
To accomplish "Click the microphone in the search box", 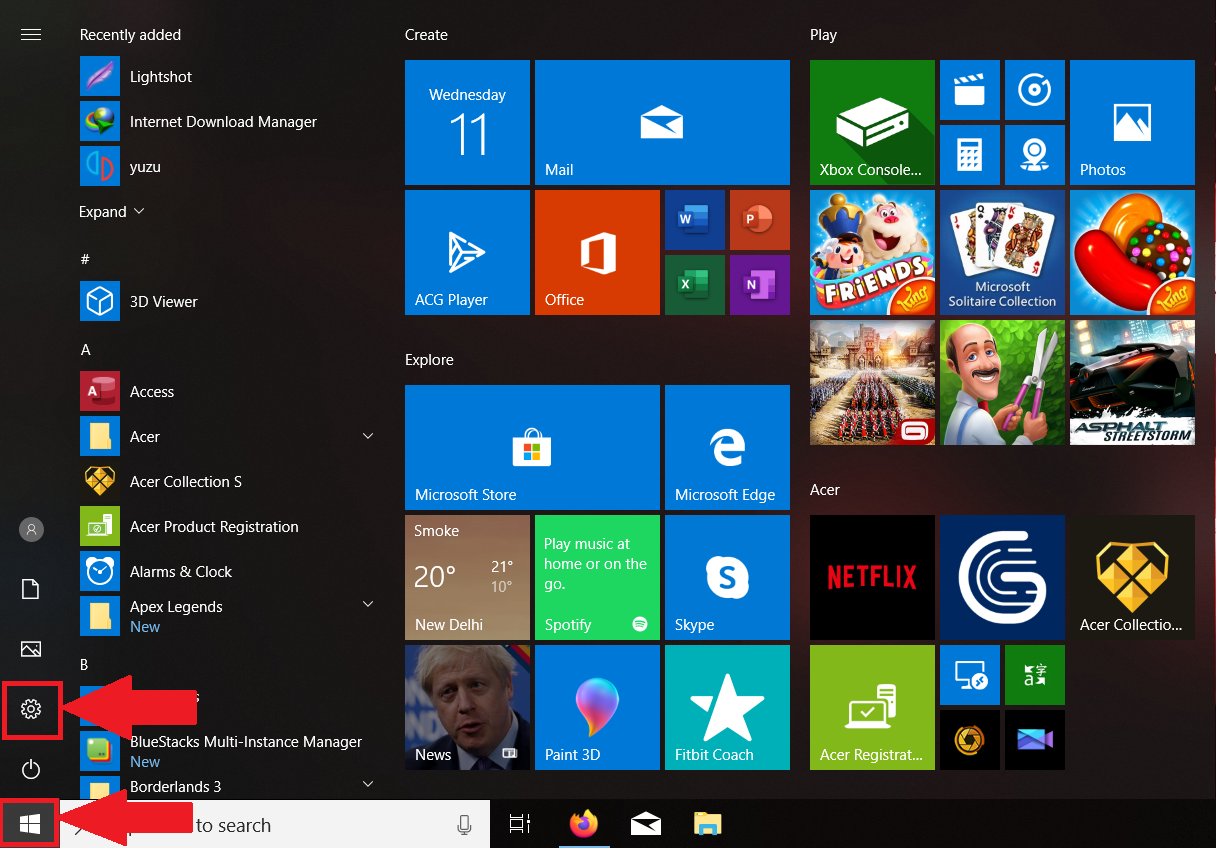I will [464, 825].
